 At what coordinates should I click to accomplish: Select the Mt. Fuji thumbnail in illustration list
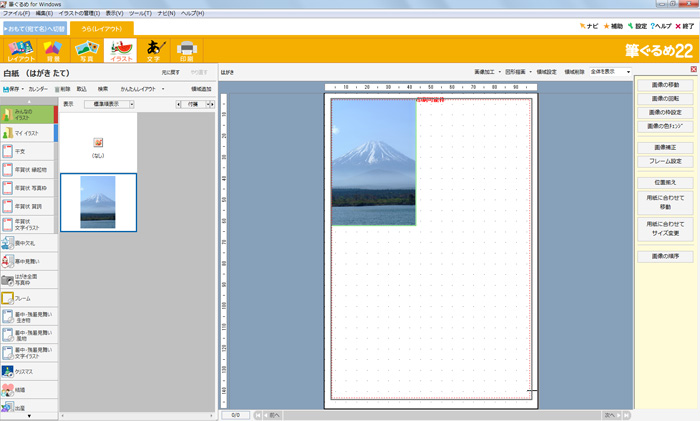[98, 203]
